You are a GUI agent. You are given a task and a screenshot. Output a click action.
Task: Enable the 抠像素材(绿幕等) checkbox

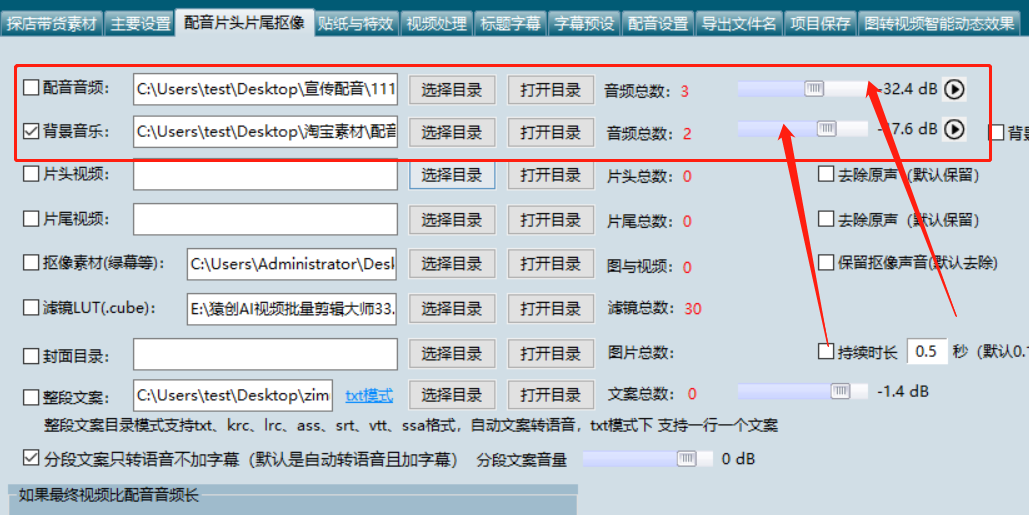click(x=31, y=263)
